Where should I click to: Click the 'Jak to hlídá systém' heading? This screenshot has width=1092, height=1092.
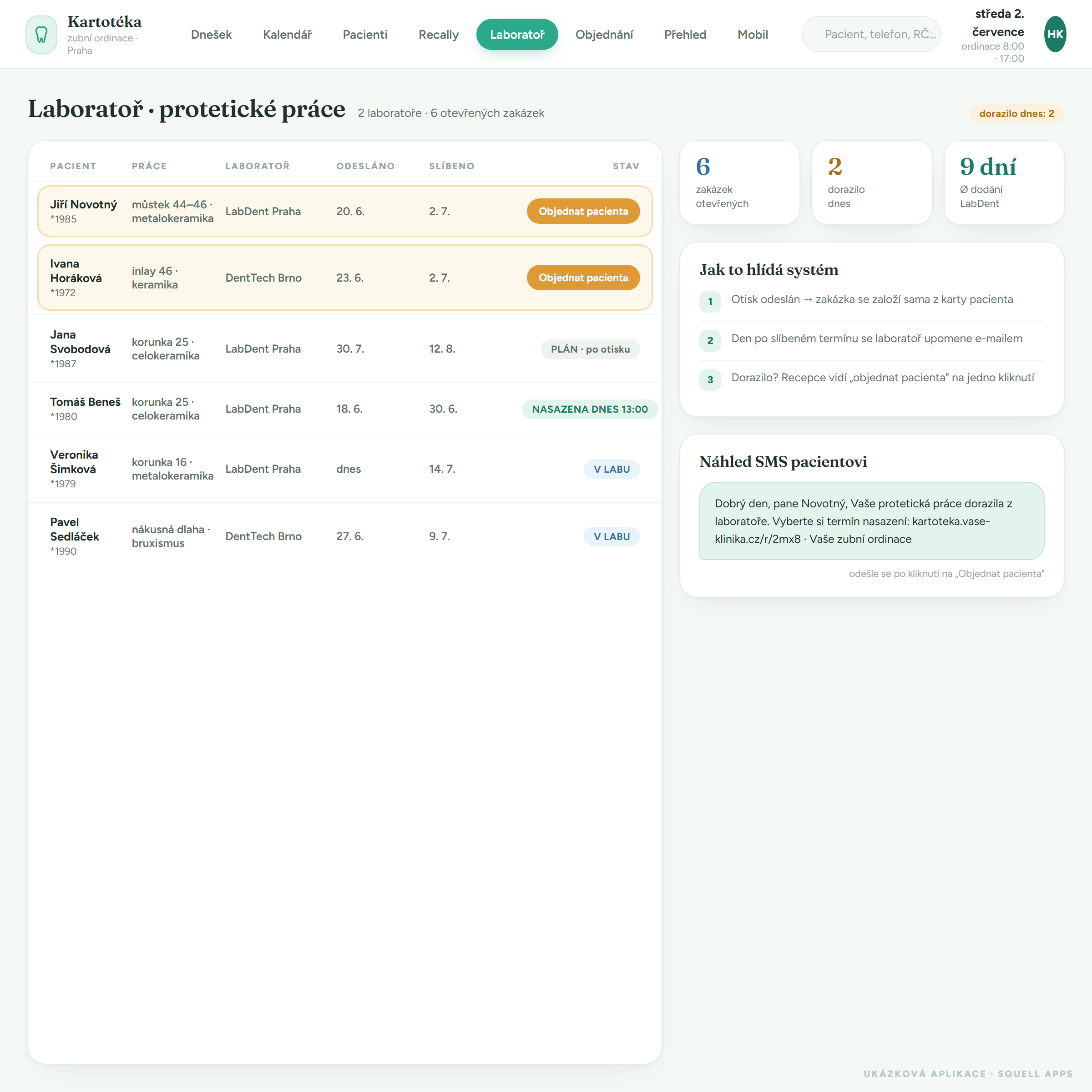(x=768, y=270)
